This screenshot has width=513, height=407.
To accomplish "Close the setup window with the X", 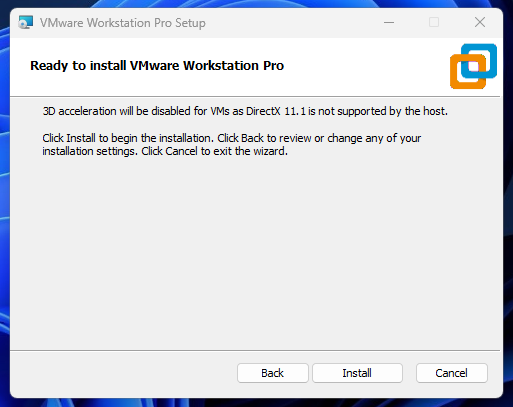I will click(x=480, y=22).
